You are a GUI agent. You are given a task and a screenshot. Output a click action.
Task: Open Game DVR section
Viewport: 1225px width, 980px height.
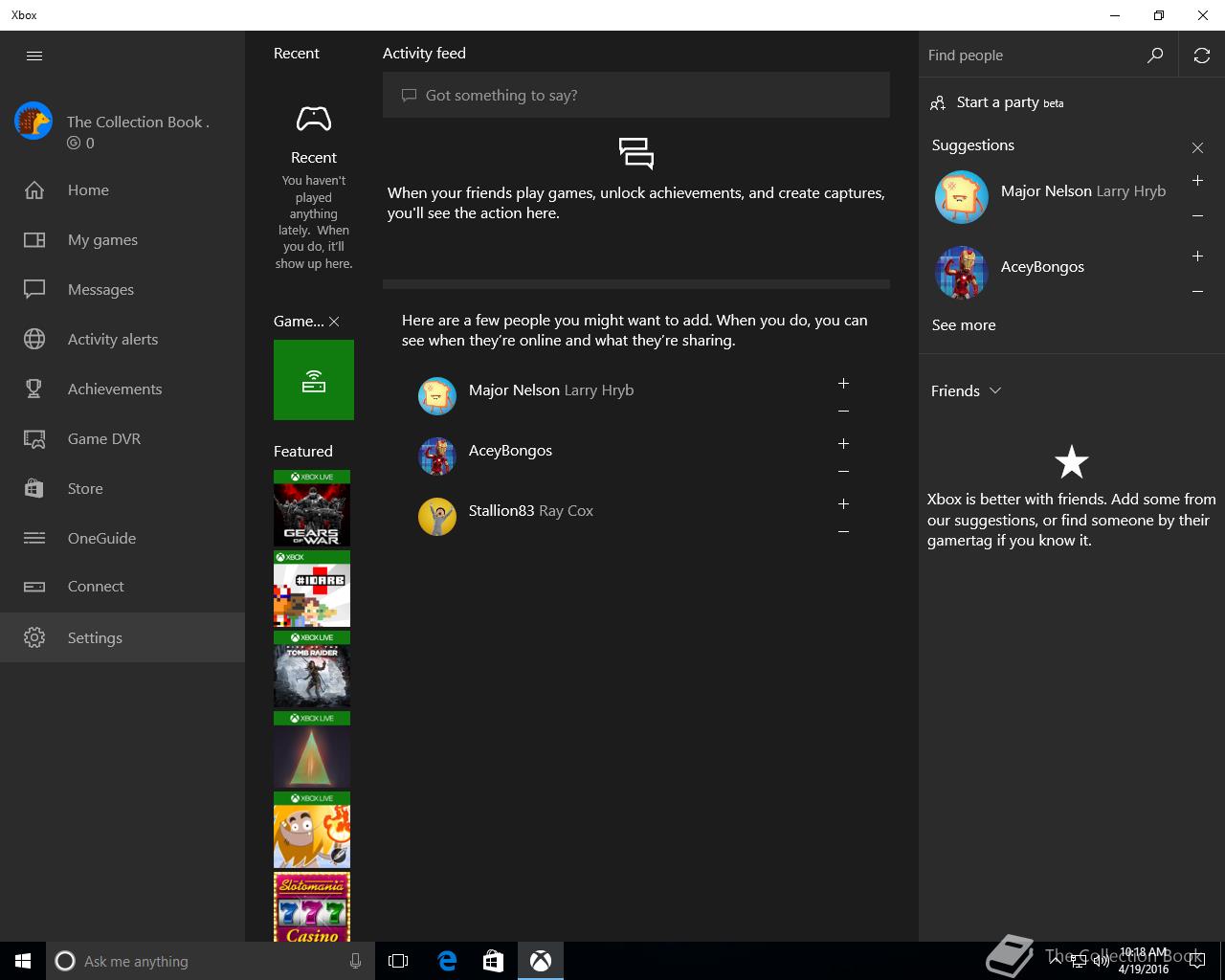pyautogui.click(x=122, y=438)
